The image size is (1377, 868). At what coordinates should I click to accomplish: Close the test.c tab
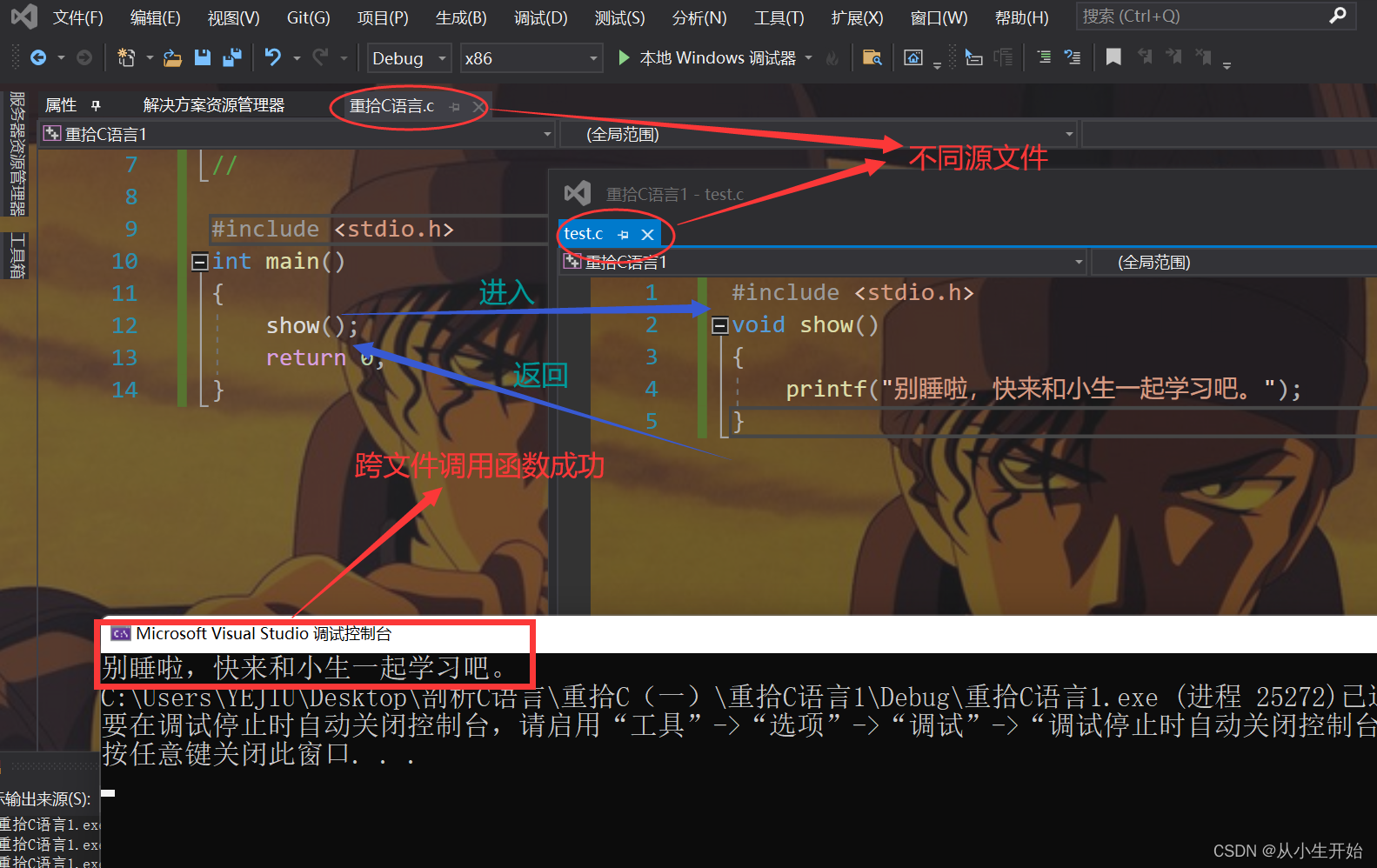coord(647,235)
